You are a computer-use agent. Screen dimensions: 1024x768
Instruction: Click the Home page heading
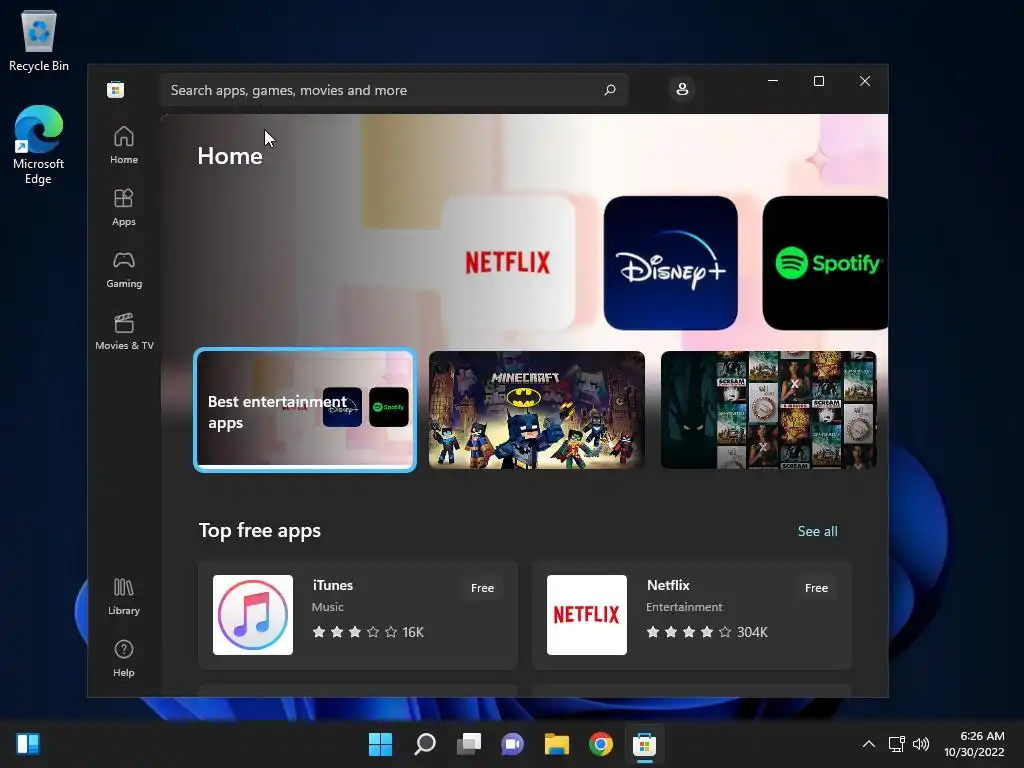(x=230, y=156)
